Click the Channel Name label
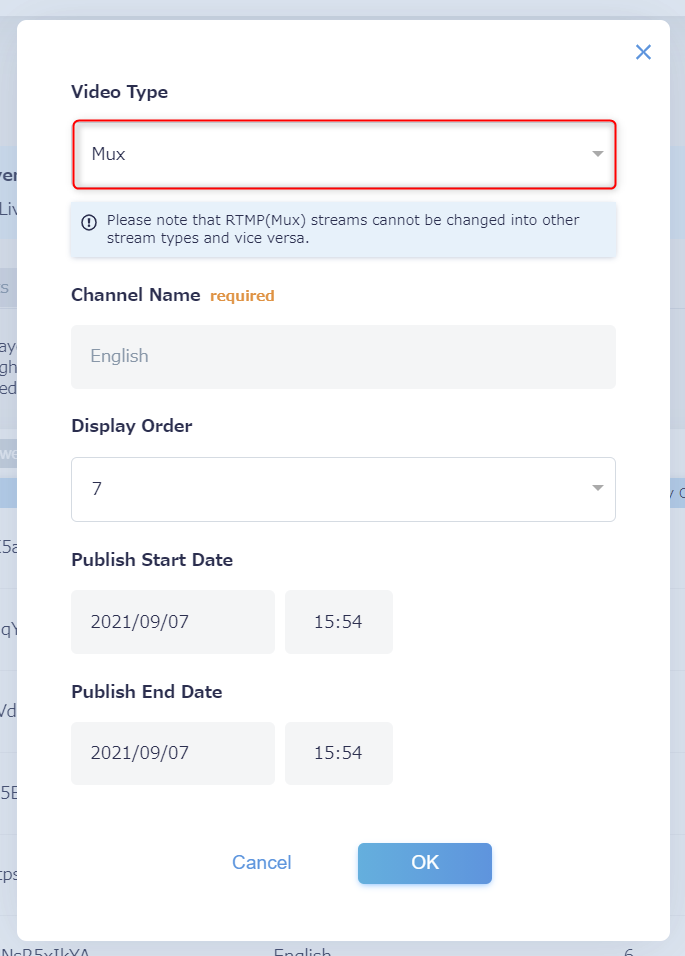685x956 pixels. click(x=136, y=295)
